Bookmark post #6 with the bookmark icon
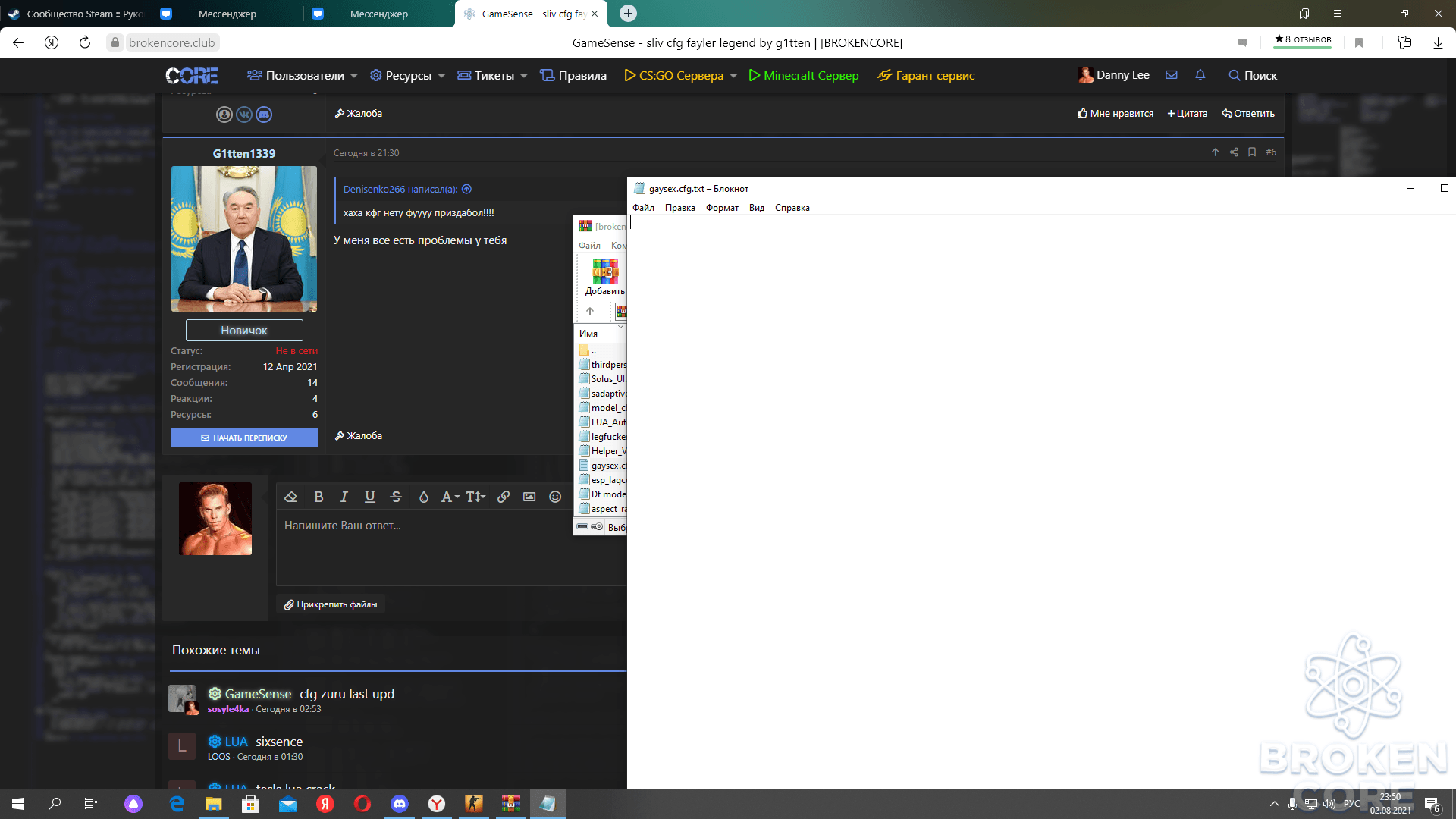 pos(1252,152)
